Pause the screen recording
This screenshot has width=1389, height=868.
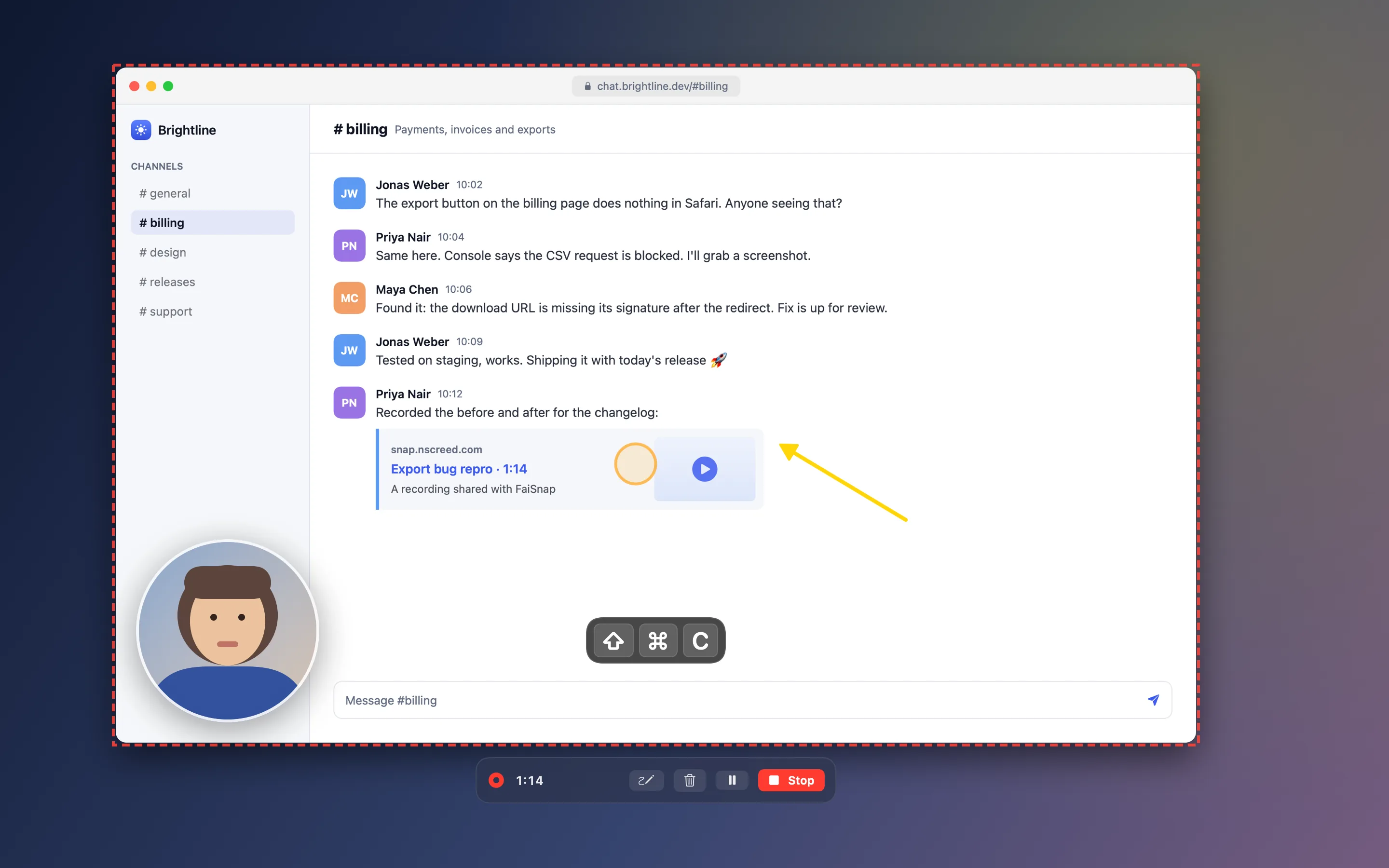tap(732, 780)
